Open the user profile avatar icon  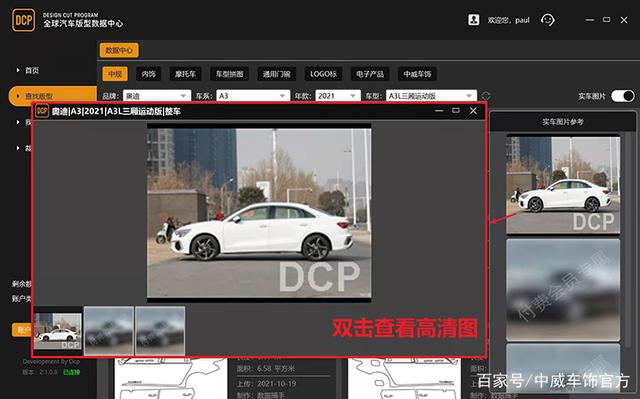[473, 20]
